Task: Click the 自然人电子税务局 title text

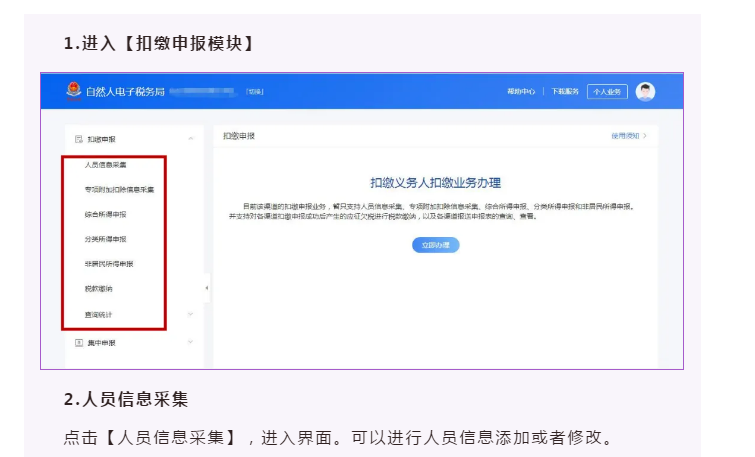Action: tap(125, 91)
